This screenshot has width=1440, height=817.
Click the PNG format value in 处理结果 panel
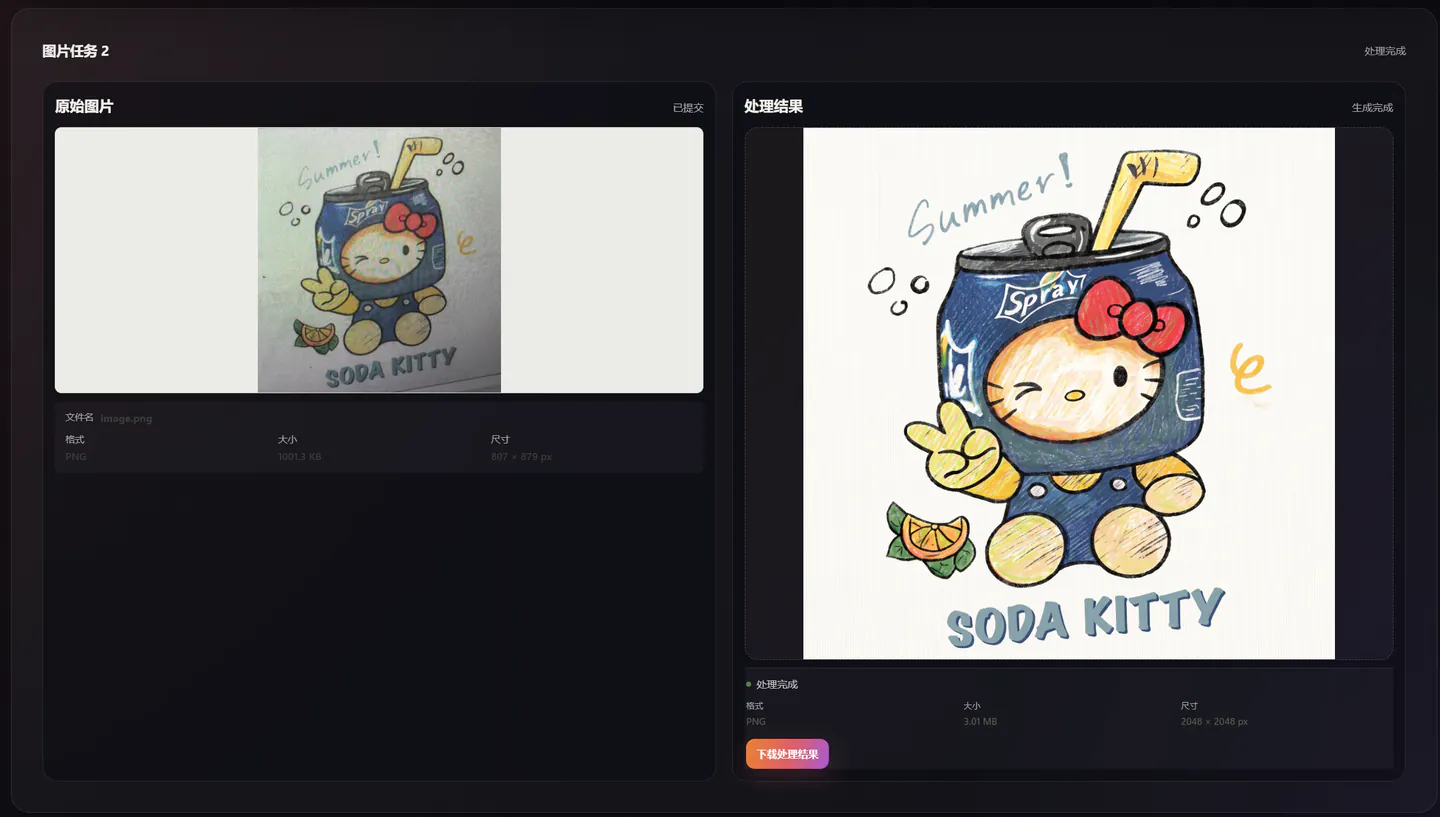click(x=756, y=722)
